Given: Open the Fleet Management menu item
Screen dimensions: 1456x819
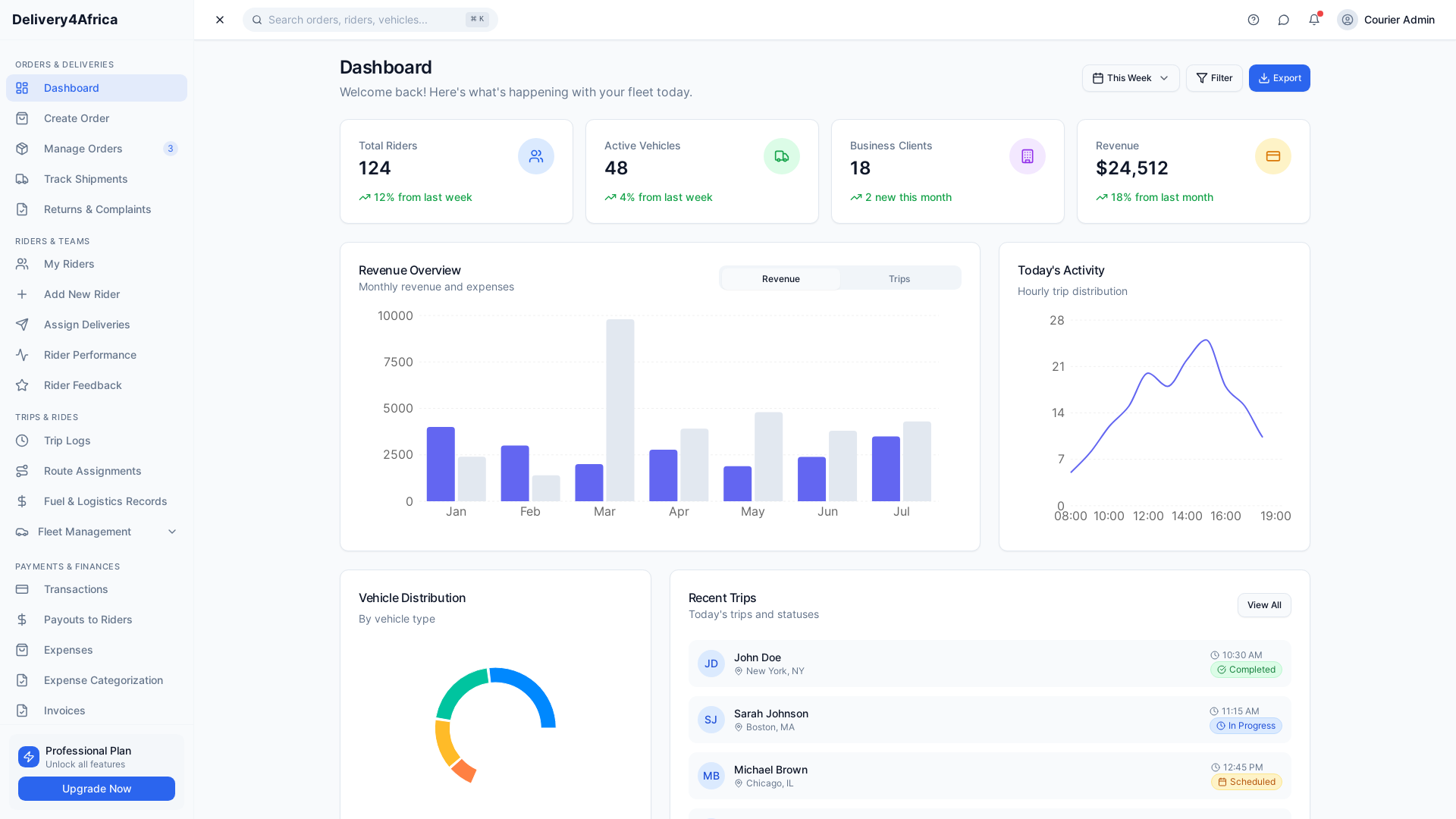Looking at the screenshot, I should [x=96, y=532].
